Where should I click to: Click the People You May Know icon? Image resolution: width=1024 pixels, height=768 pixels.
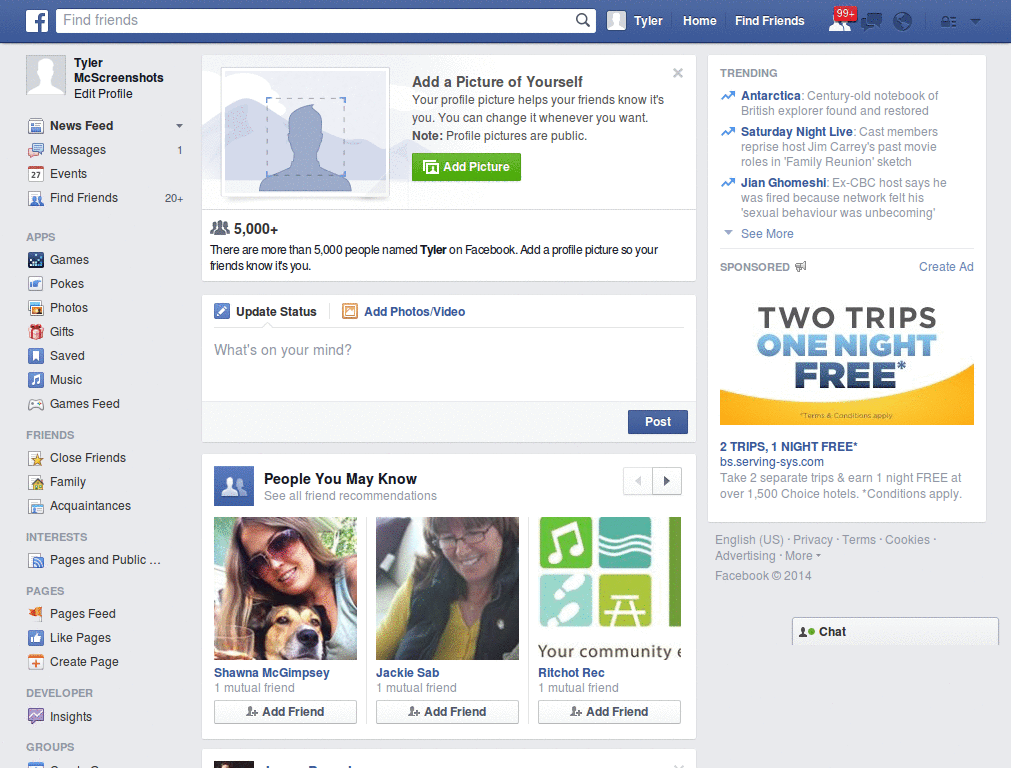(x=234, y=486)
